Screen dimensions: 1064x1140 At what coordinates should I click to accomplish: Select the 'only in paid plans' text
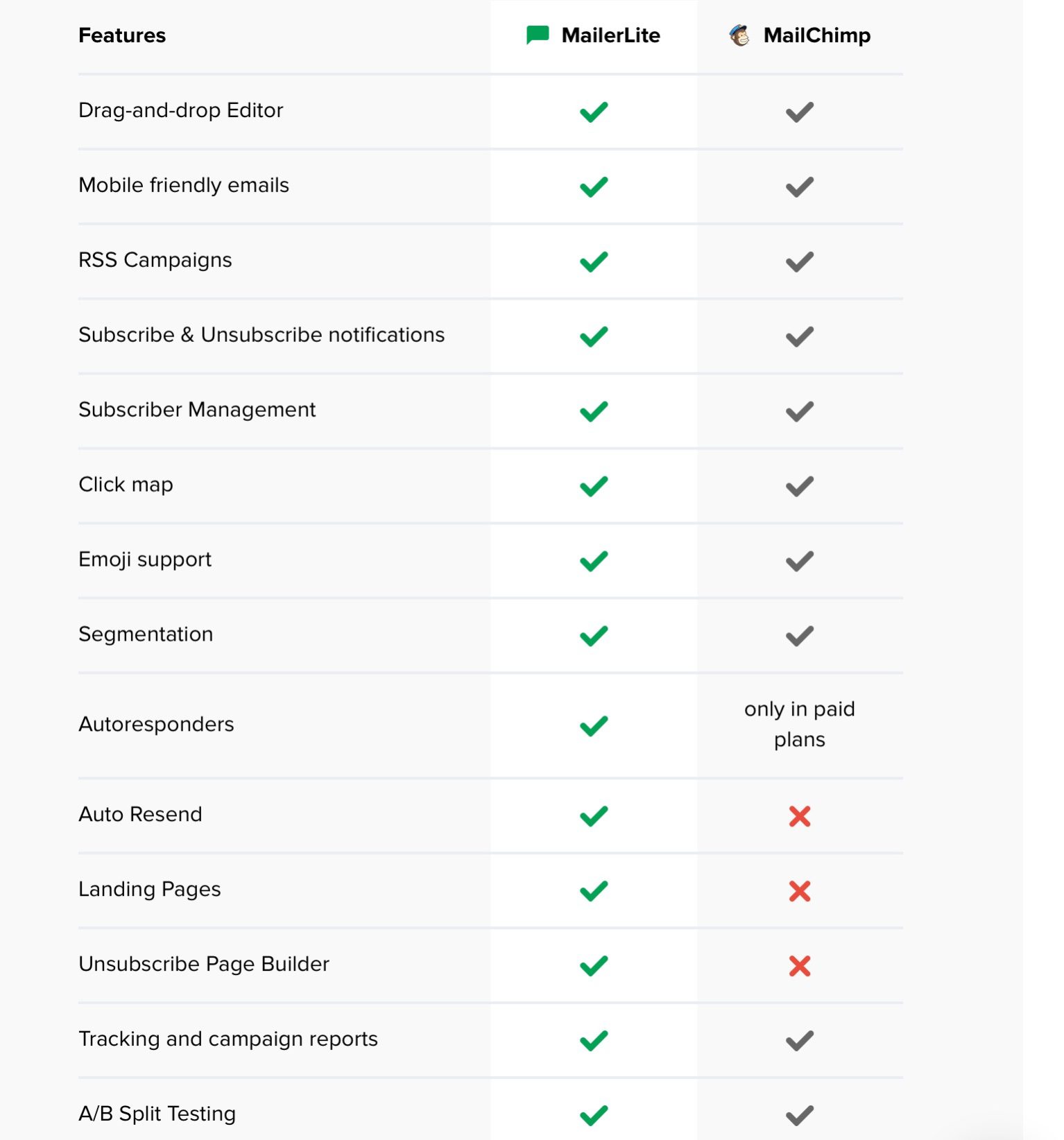800,724
